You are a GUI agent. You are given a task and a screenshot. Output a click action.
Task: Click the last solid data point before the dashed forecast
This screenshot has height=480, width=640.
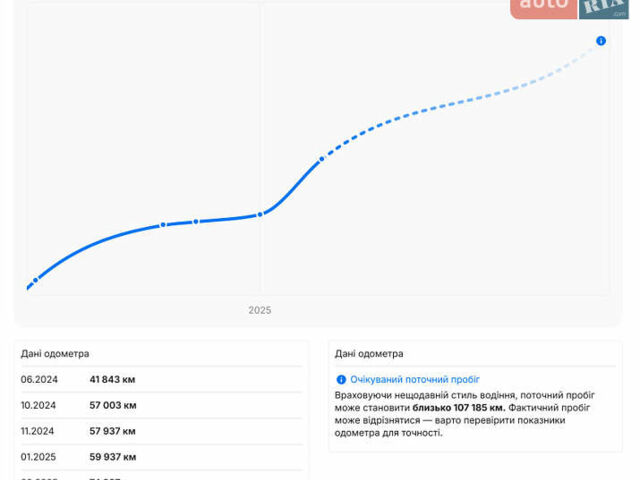pos(321,158)
